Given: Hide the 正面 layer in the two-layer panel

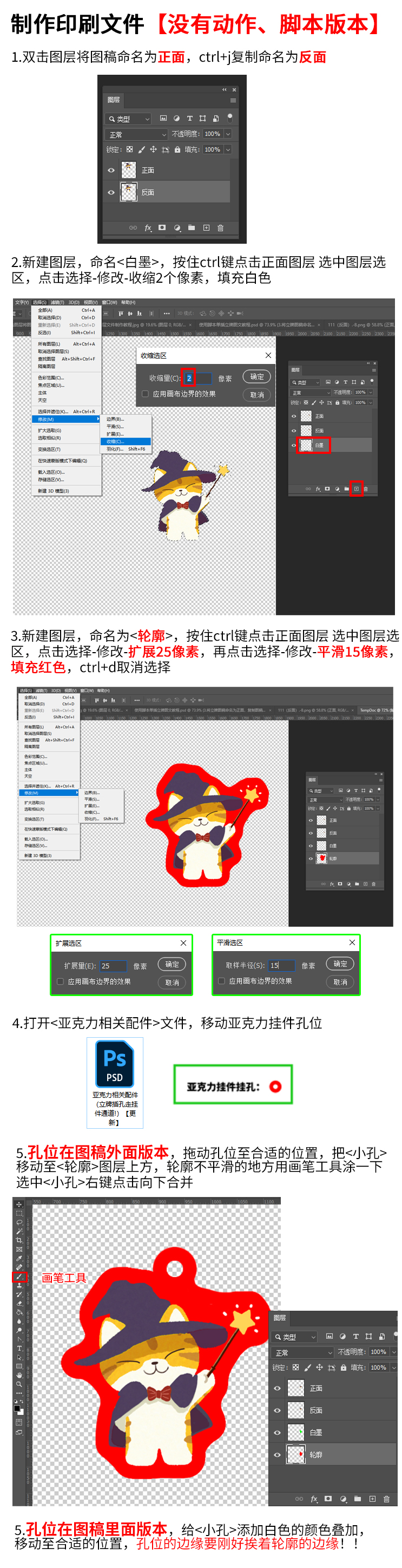Looking at the screenshot, I should (x=111, y=171).
